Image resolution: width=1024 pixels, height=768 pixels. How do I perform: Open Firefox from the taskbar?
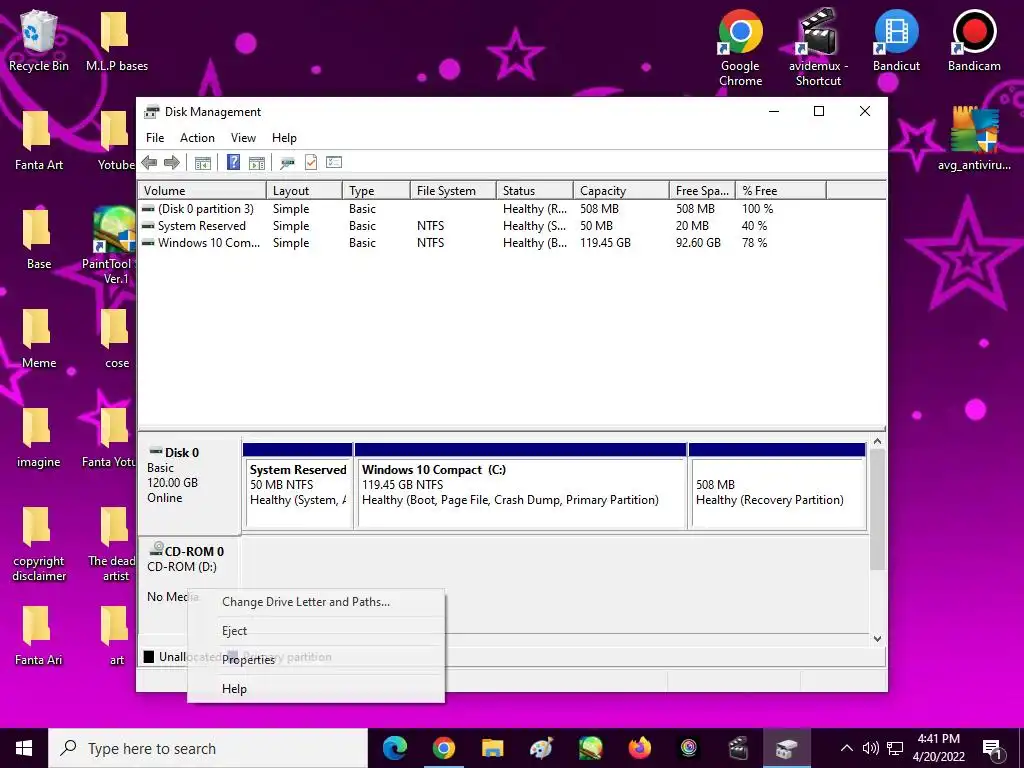point(639,748)
